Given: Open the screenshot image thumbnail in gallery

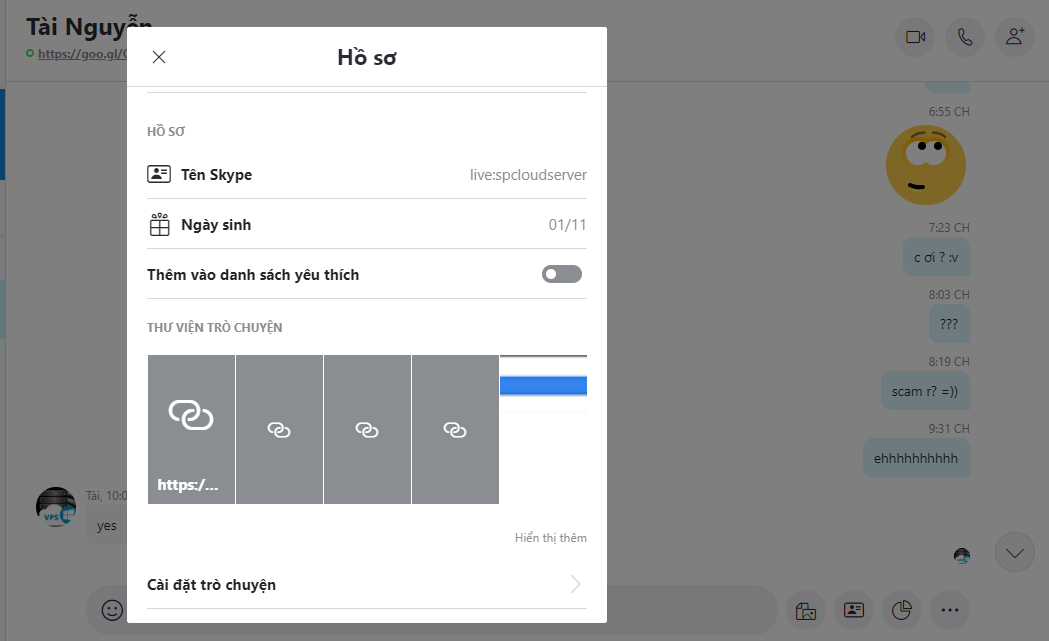Looking at the screenshot, I should click(543, 429).
